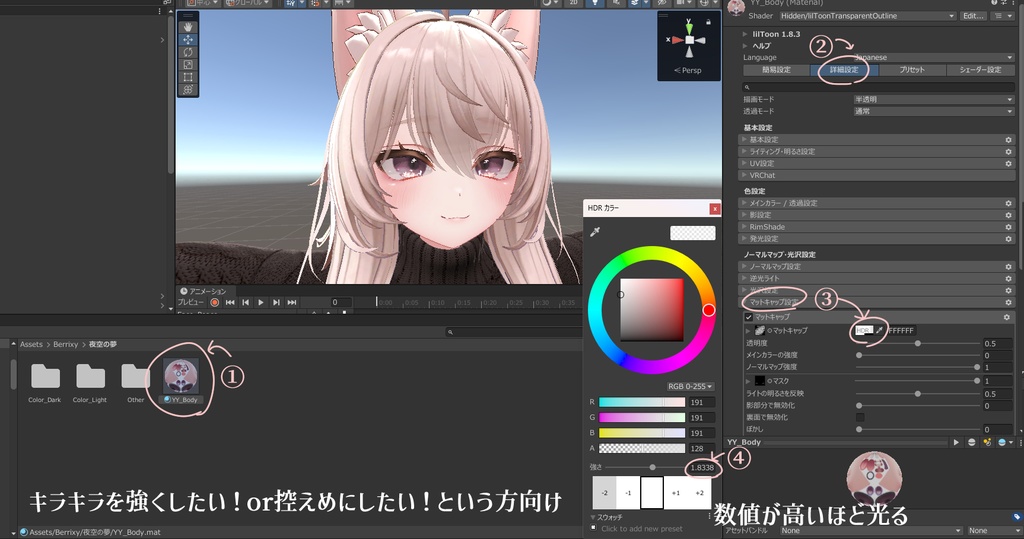Open the preview environment dropdown
Viewport: 1024px width, 539px height.
tap(1004, 442)
